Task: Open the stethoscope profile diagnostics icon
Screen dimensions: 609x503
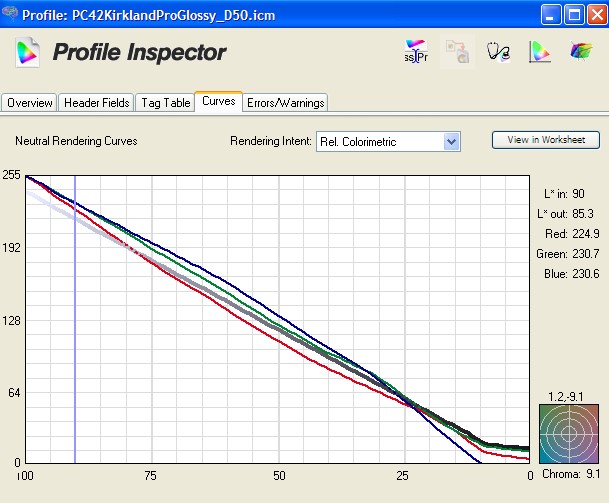Action: pyautogui.click(x=498, y=52)
